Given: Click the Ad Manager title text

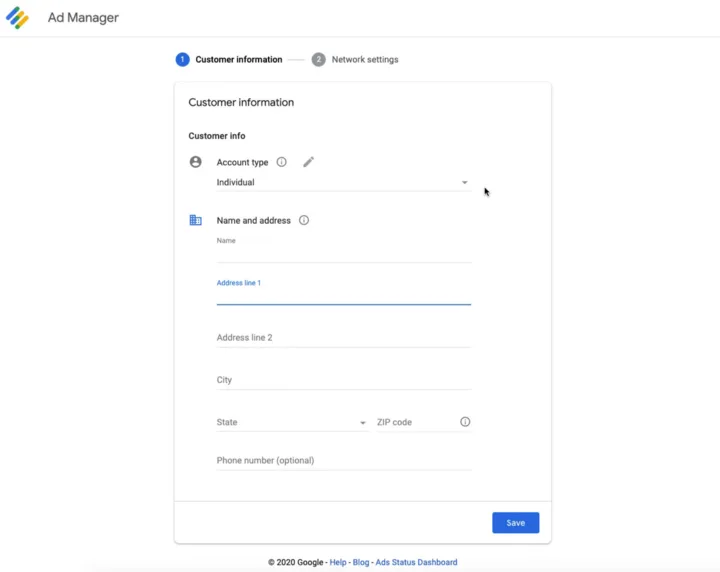Looking at the screenshot, I should click(83, 18).
